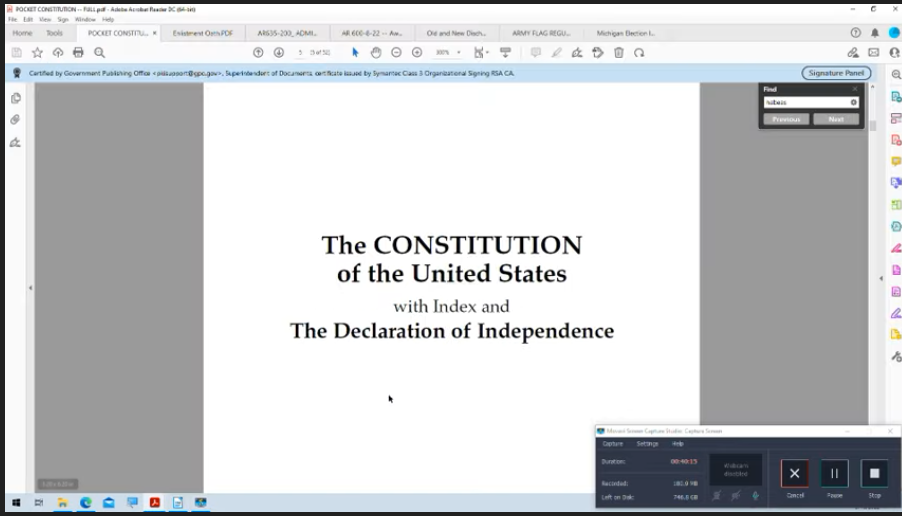This screenshot has width=902, height=516.
Task: Open Capture menu in capture window
Action: pyautogui.click(x=613, y=444)
